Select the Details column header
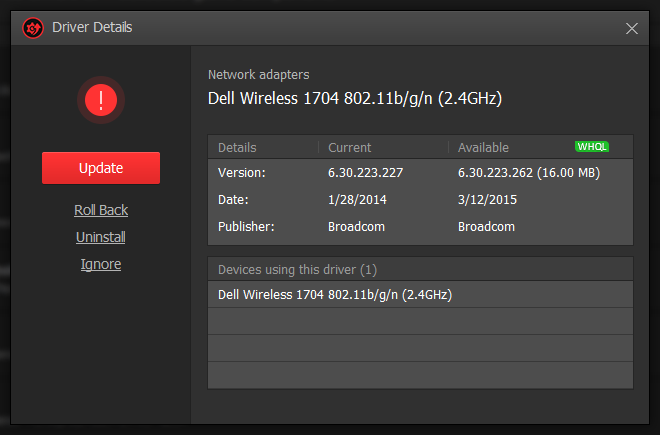 (x=237, y=147)
